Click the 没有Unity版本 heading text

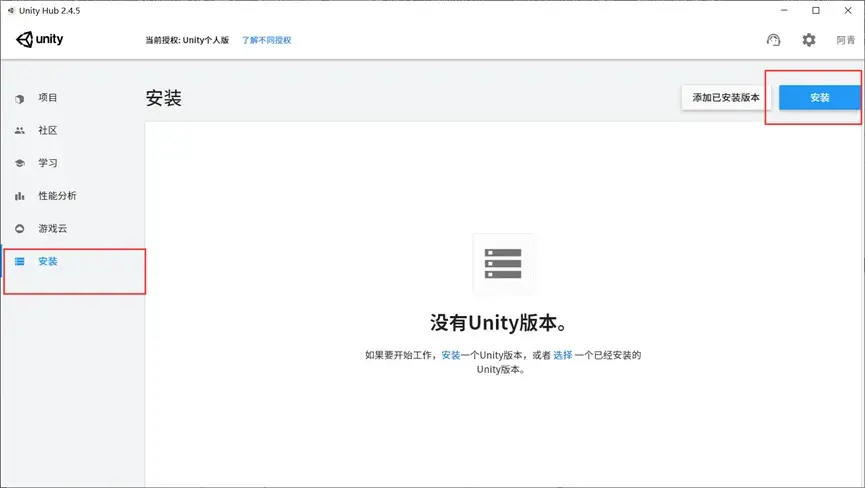(x=499, y=323)
